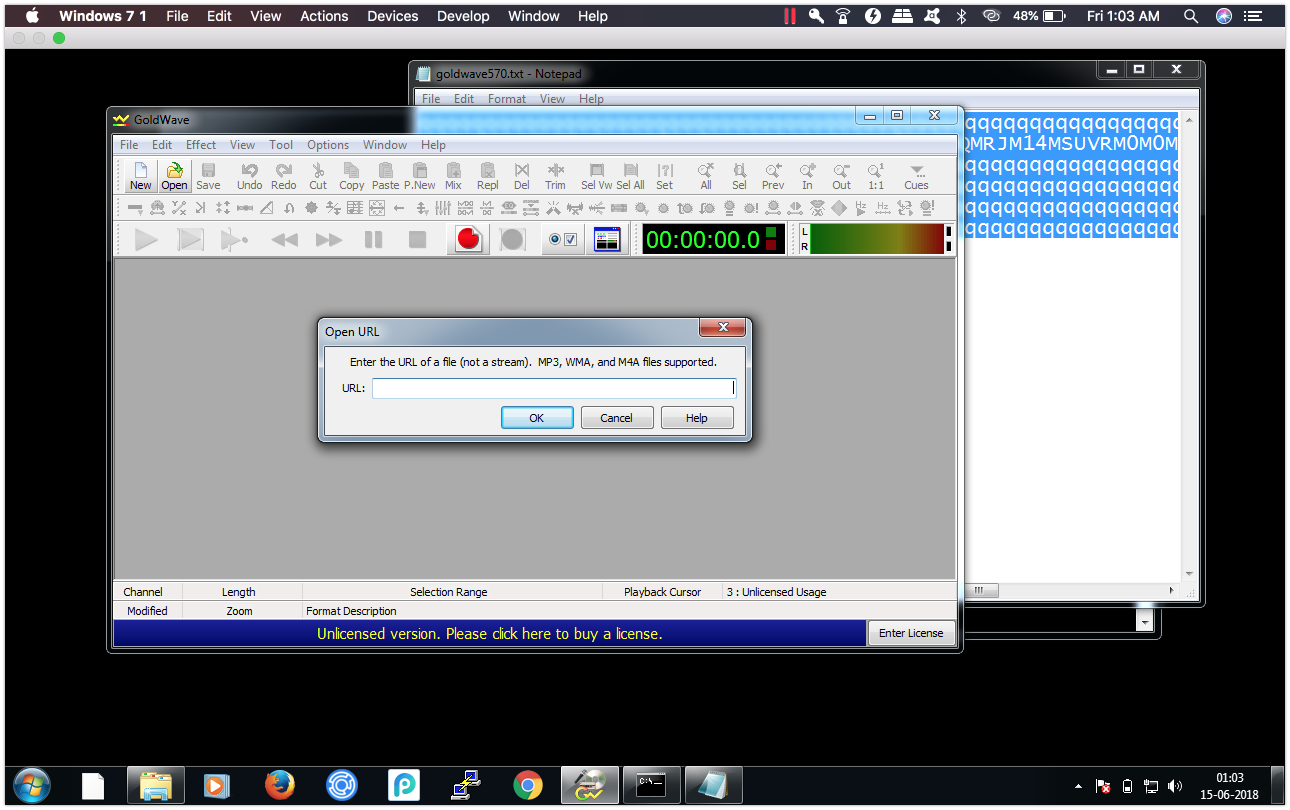Image resolution: width=1290 pixels, height=810 pixels.
Task: Open the Options menu in GoldWave
Action: (328, 145)
